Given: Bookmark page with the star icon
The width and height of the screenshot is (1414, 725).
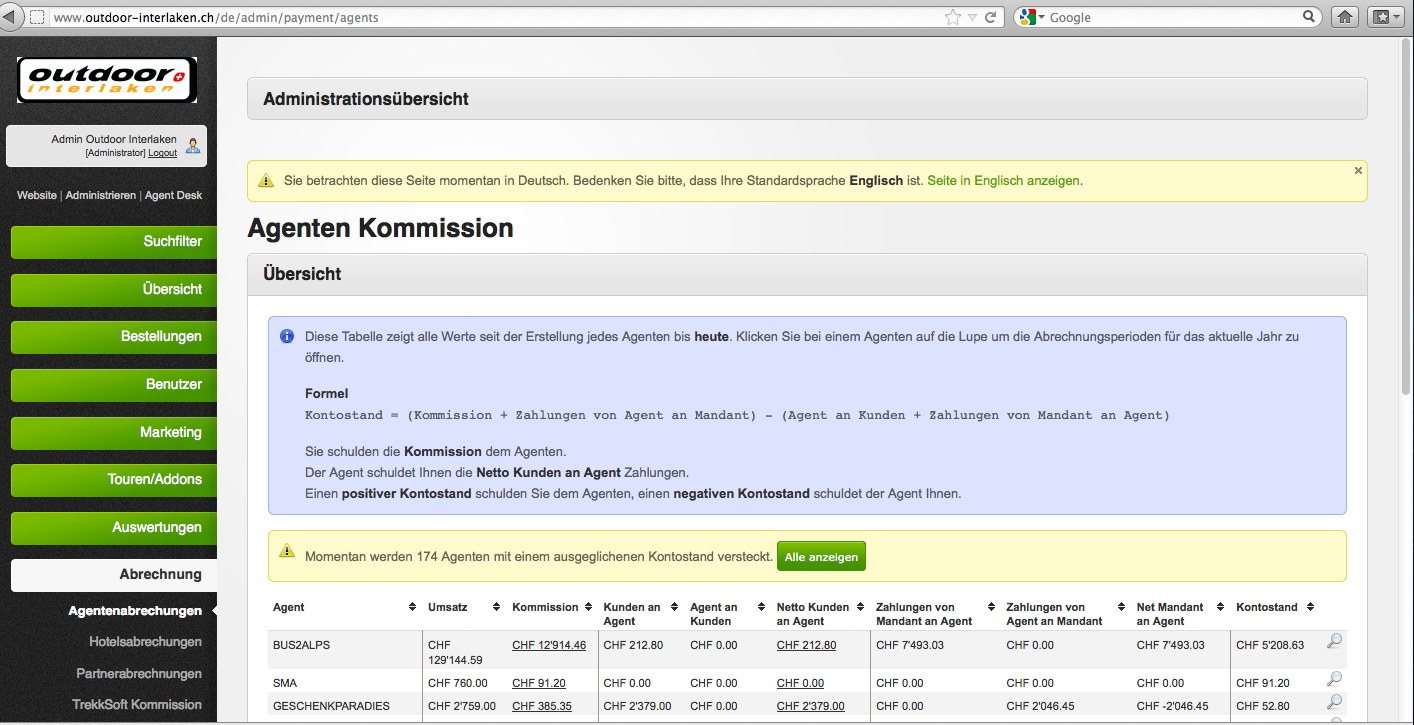Looking at the screenshot, I should 953,17.
